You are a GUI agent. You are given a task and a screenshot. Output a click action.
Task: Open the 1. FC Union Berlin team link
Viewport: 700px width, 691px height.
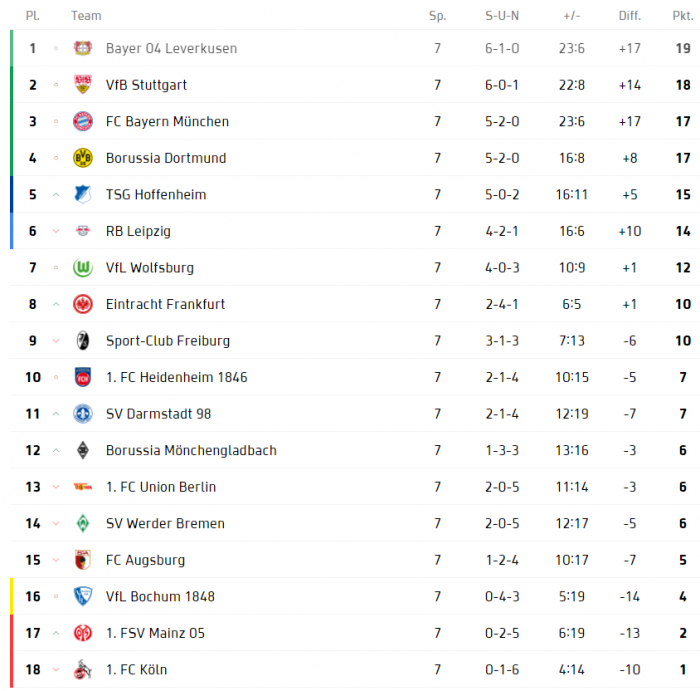click(161, 487)
